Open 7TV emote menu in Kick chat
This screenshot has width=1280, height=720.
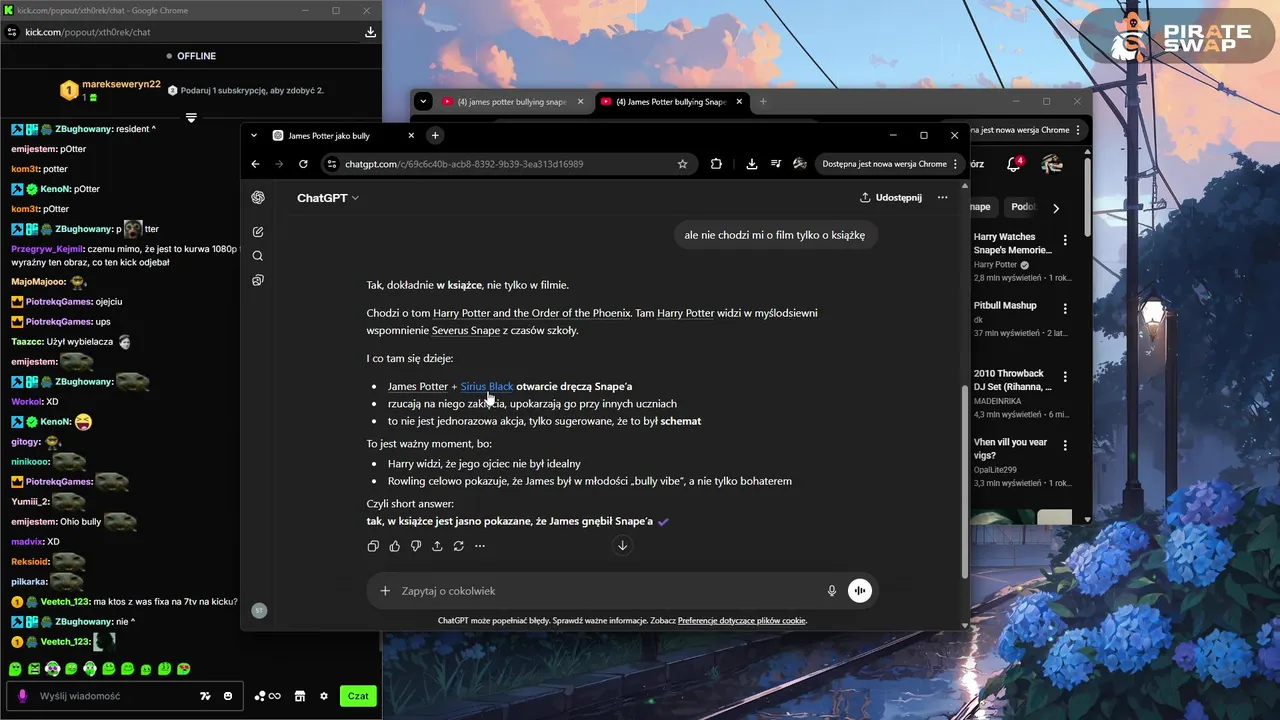pos(205,696)
